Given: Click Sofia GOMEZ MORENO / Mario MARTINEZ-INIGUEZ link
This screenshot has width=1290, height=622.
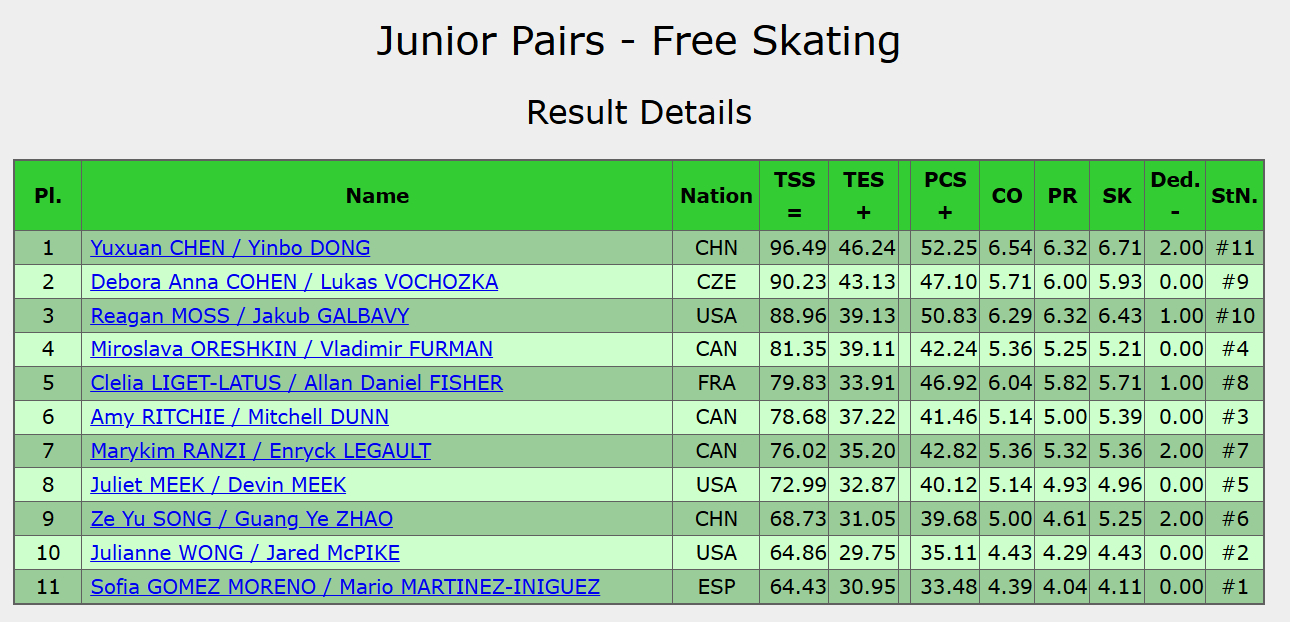Looking at the screenshot, I should point(345,587).
